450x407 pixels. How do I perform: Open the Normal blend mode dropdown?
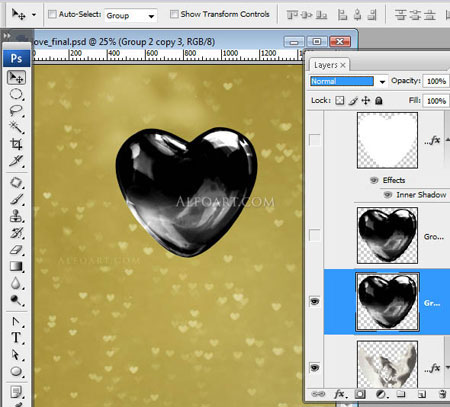point(348,81)
